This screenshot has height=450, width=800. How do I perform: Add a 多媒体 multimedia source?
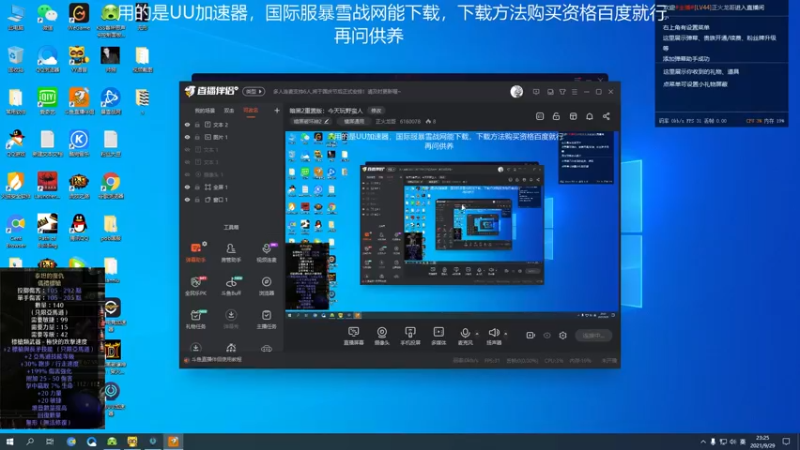point(439,336)
